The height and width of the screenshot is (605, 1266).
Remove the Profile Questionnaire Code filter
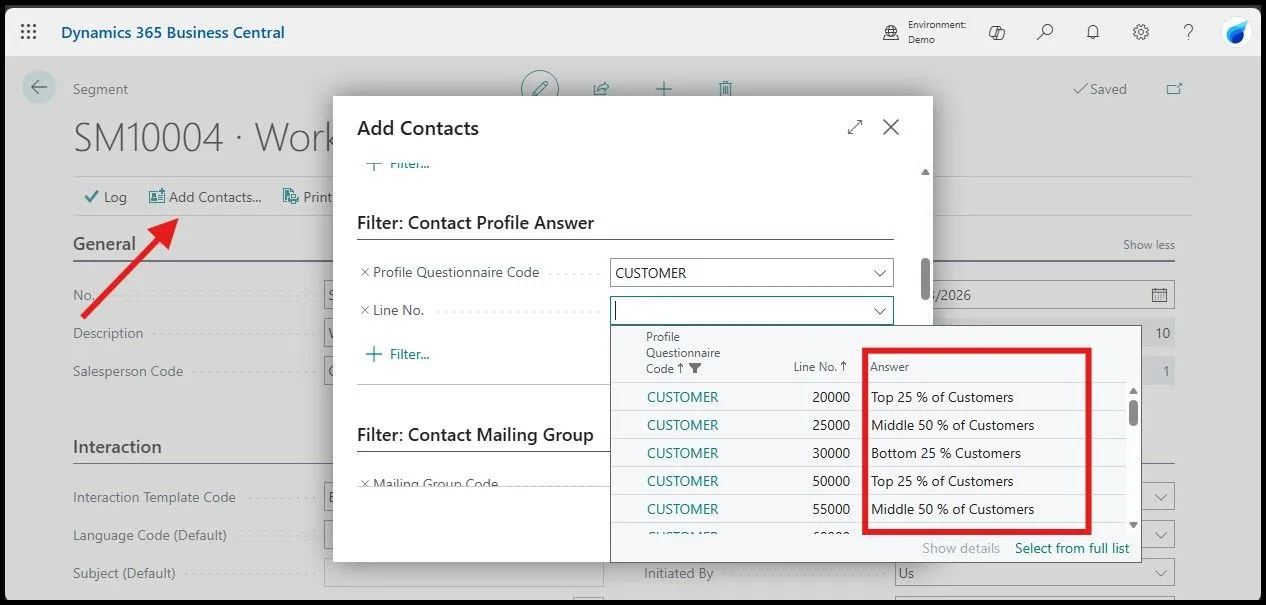tap(364, 272)
